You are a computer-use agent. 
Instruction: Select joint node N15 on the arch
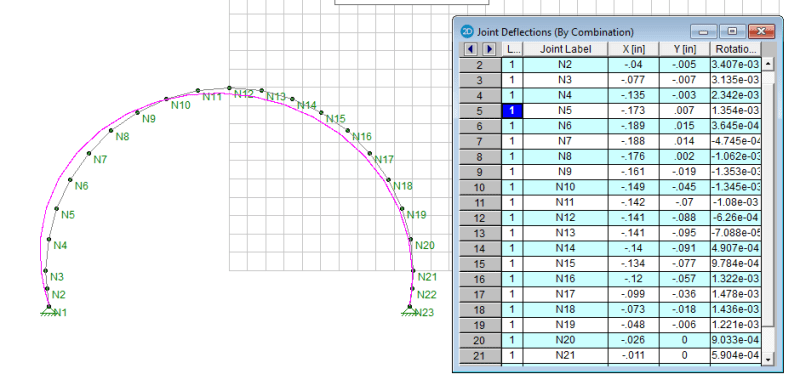[x=321, y=112]
